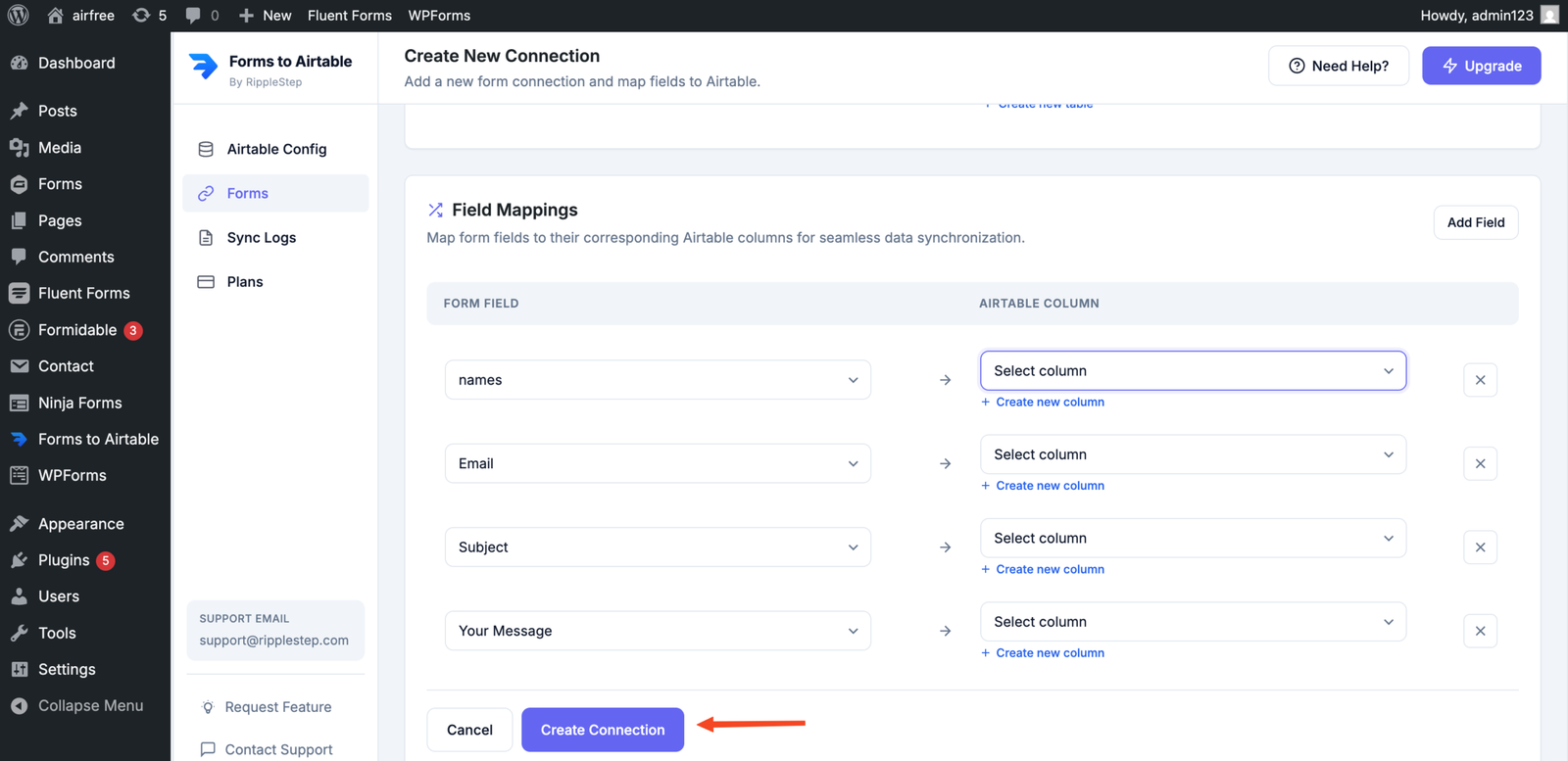Open Sync Logs tab
1568x761 pixels.
coord(275,237)
